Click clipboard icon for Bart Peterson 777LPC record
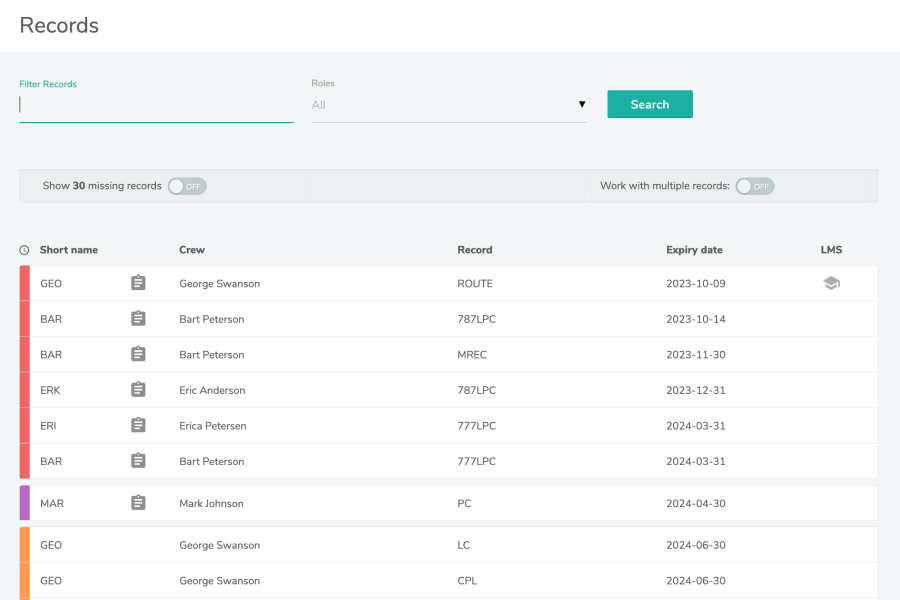Viewport: 900px width, 600px height. coord(138,461)
